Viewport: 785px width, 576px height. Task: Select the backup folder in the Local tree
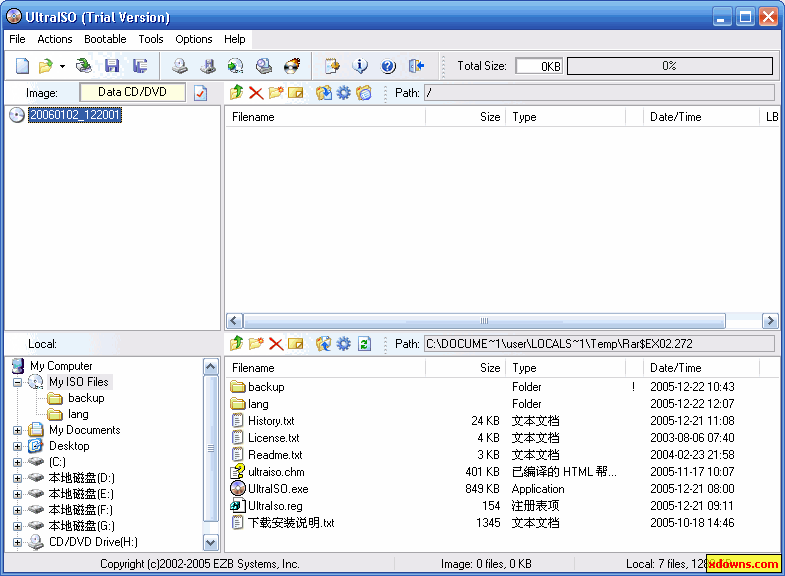tap(86, 398)
